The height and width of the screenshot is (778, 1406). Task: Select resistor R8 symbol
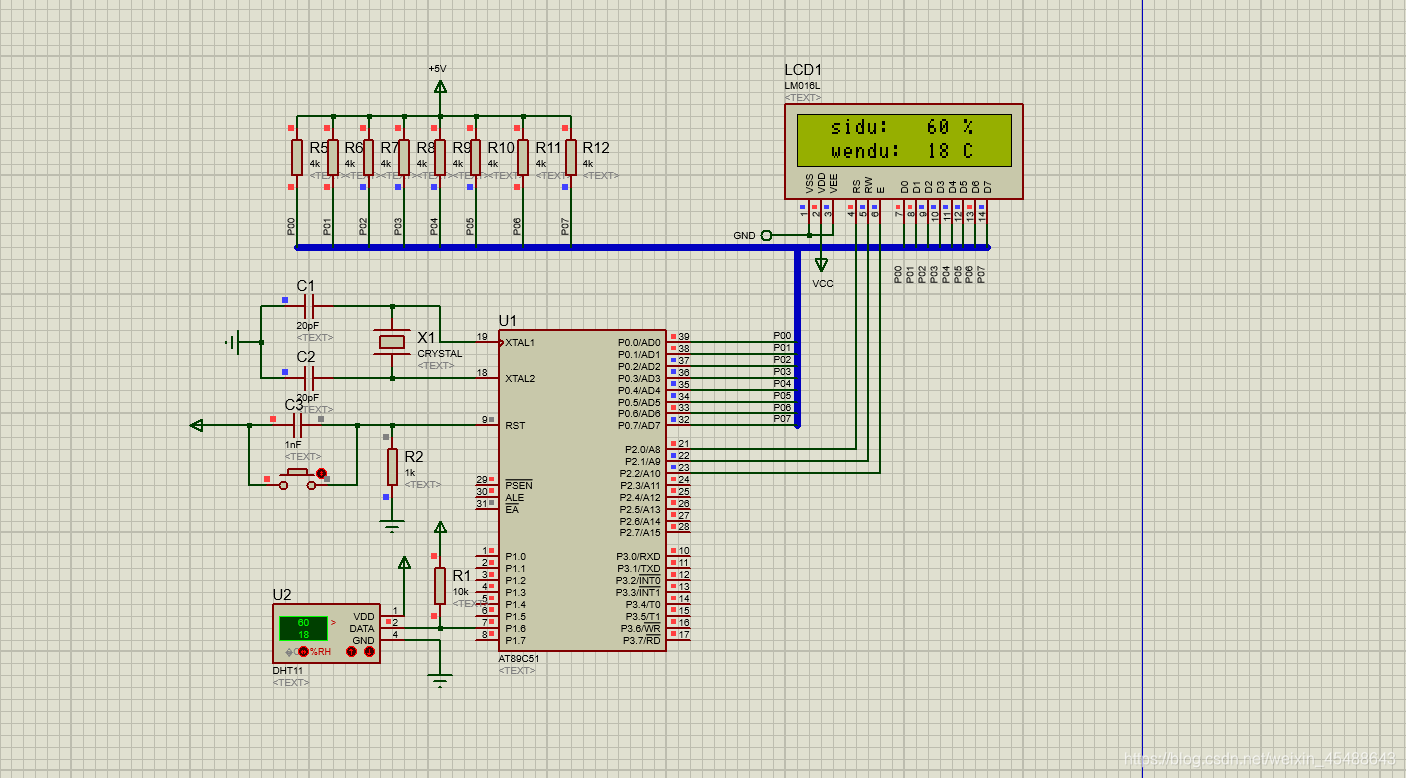[404, 157]
